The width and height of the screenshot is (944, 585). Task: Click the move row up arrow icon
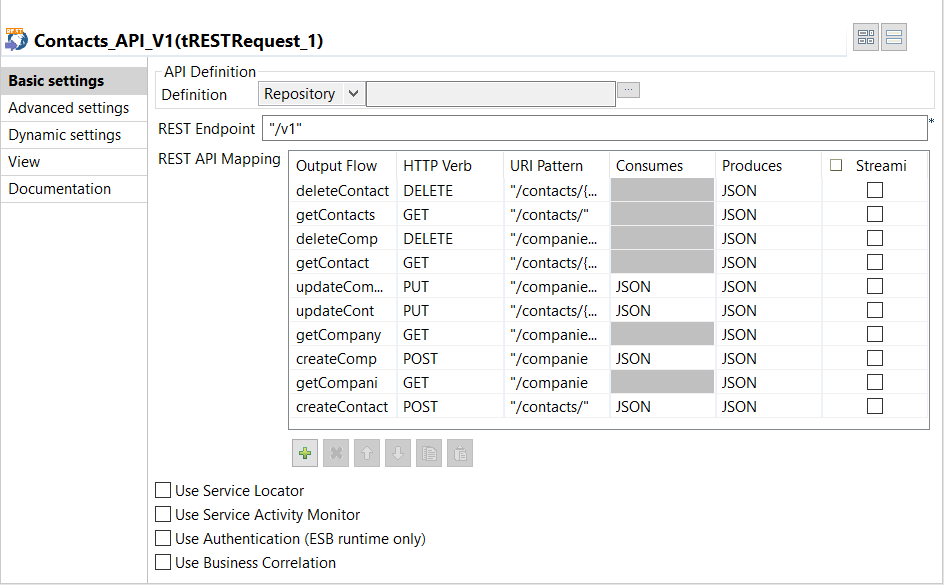(367, 453)
